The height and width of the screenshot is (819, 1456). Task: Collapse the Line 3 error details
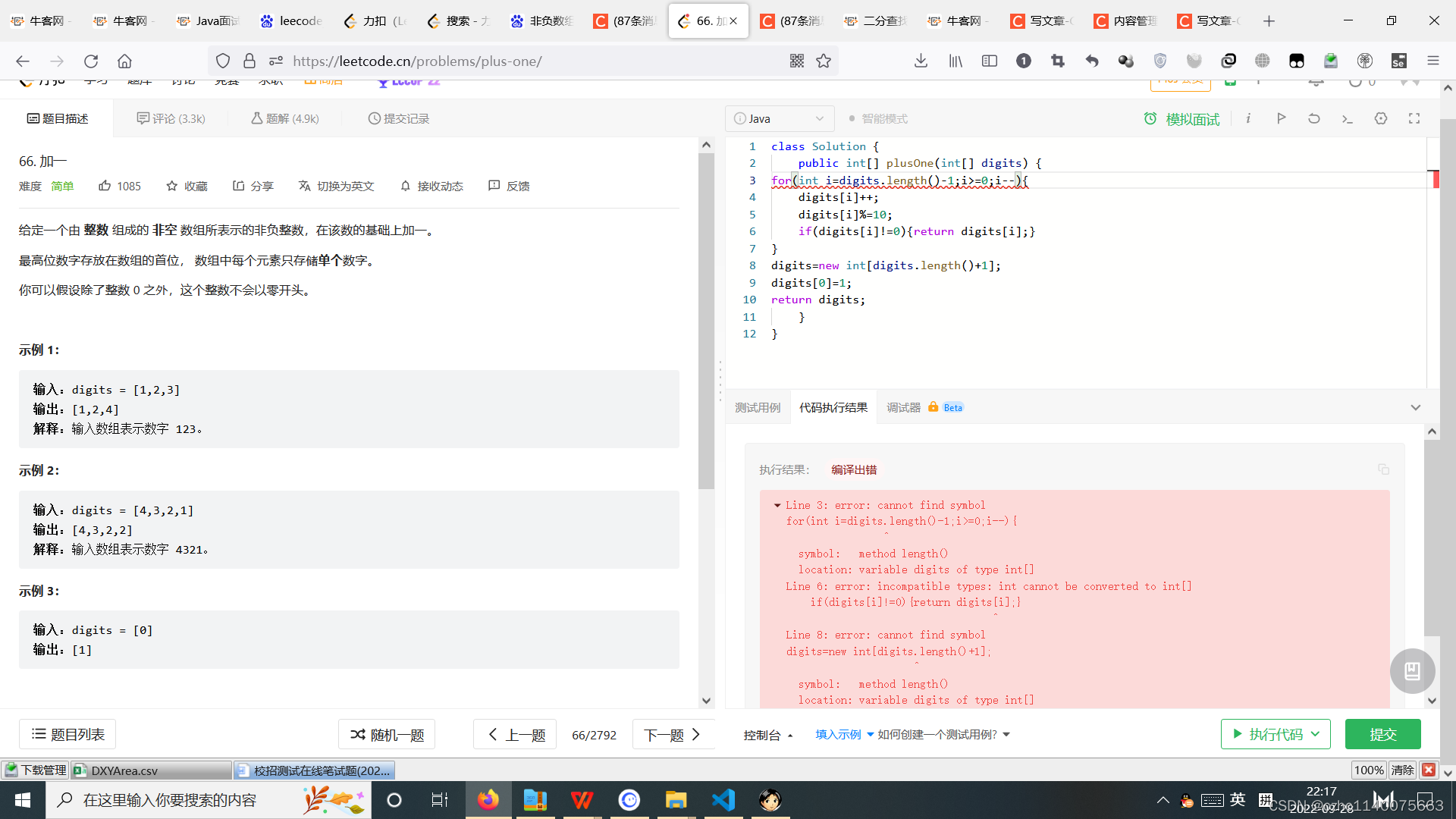pyautogui.click(x=777, y=505)
